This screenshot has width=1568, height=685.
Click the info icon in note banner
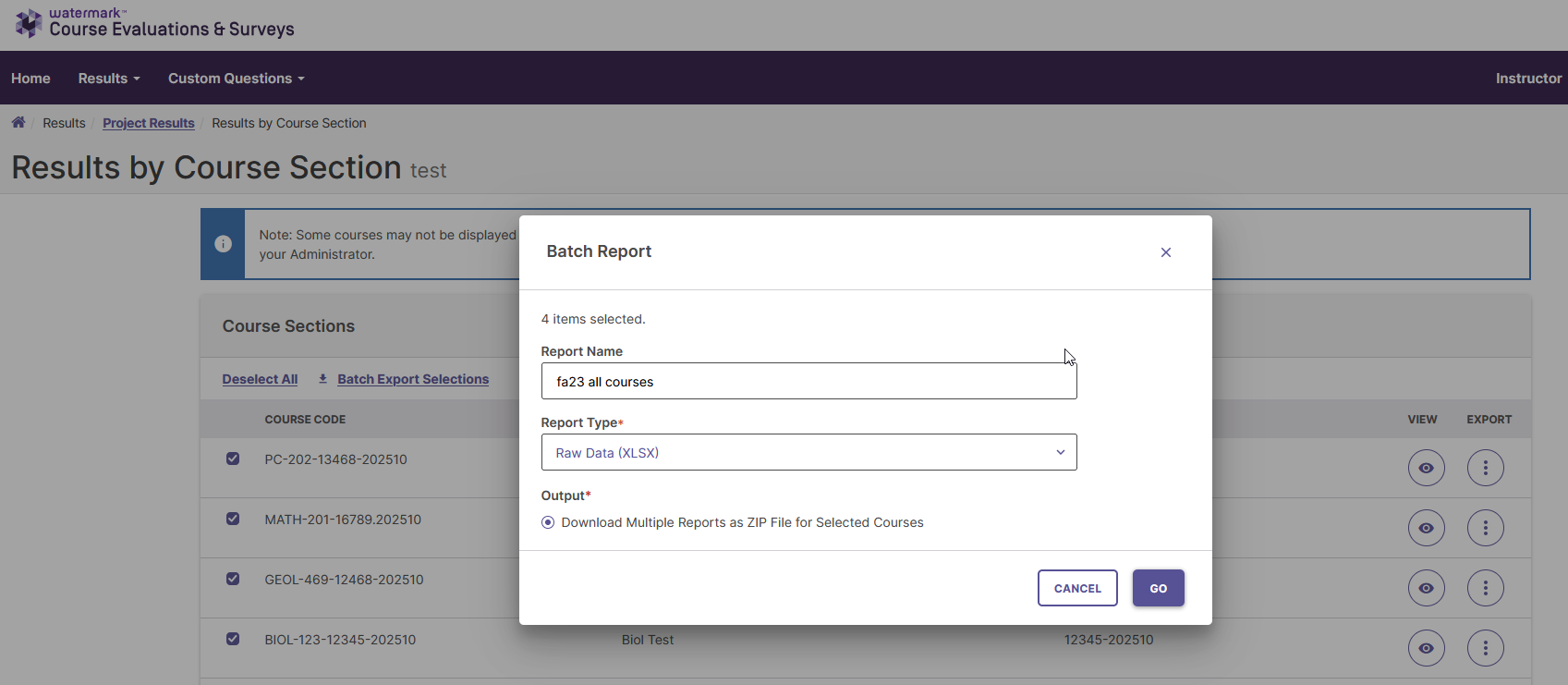(223, 244)
